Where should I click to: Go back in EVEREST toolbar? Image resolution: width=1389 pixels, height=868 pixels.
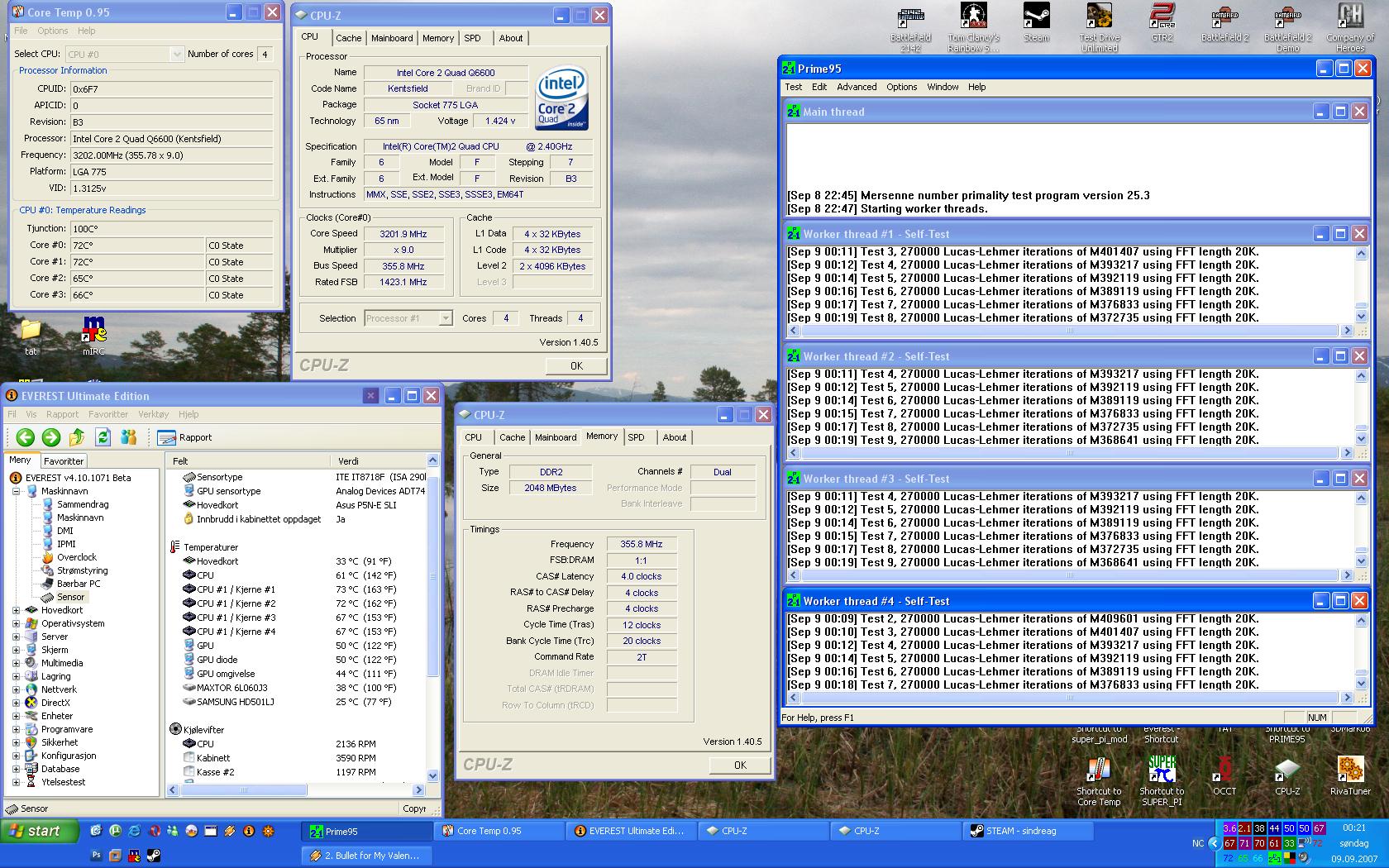click(x=26, y=437)
